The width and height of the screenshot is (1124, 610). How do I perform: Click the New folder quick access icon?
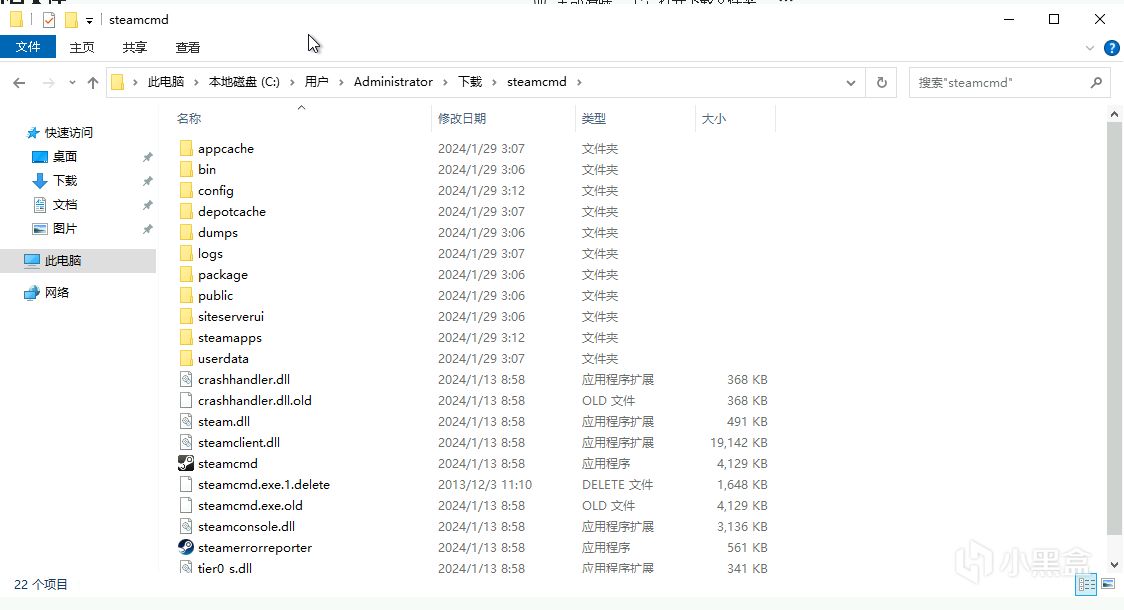71,20
